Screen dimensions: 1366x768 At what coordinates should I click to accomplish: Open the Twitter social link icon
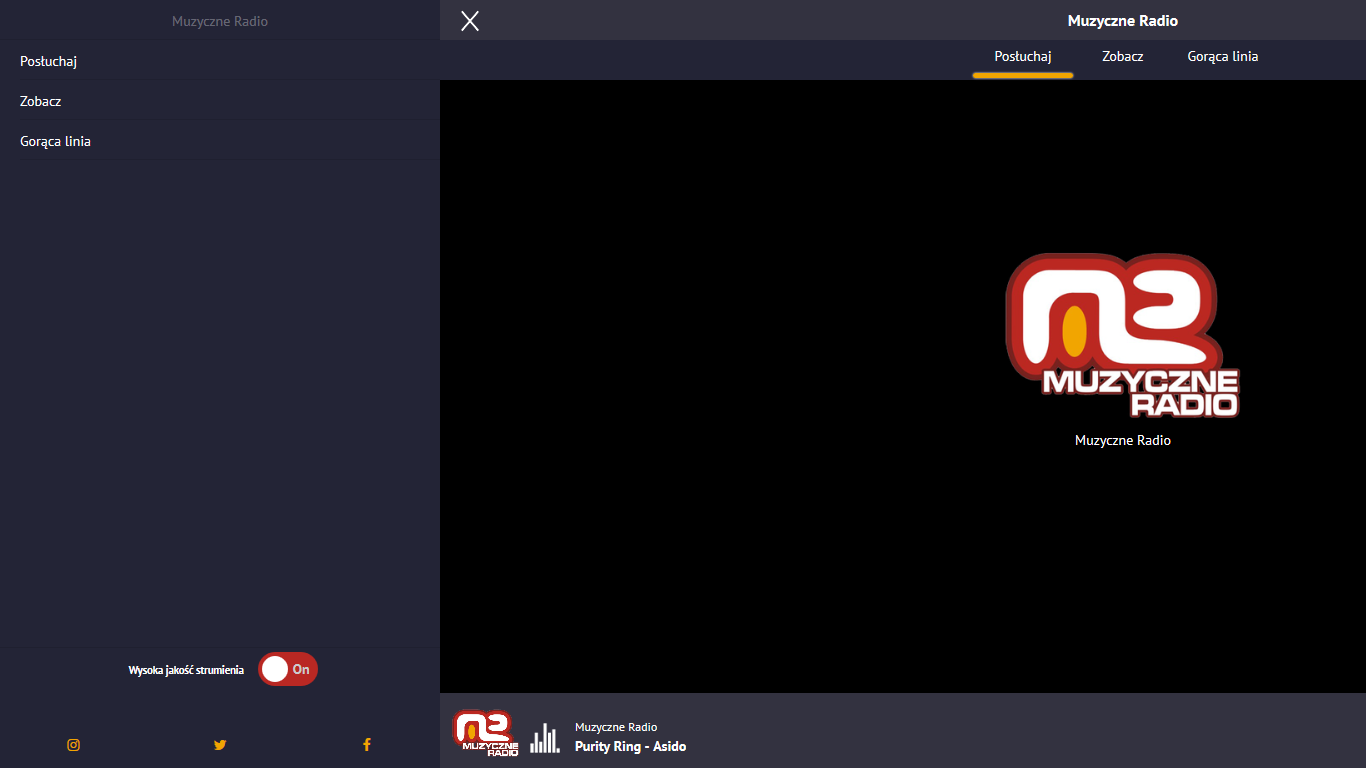(220, 745)
